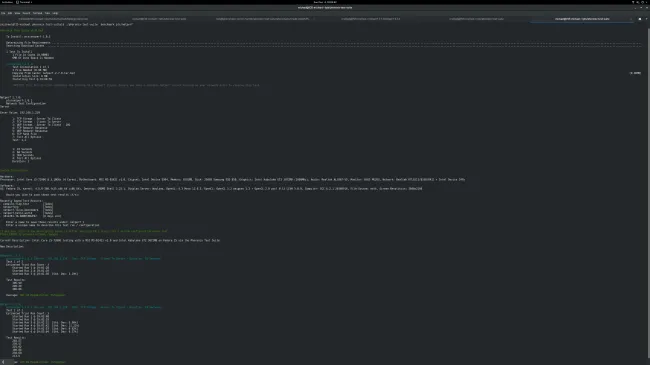
Task: Open the View menu
Action: pyautogui.click(x=17, y=13)
